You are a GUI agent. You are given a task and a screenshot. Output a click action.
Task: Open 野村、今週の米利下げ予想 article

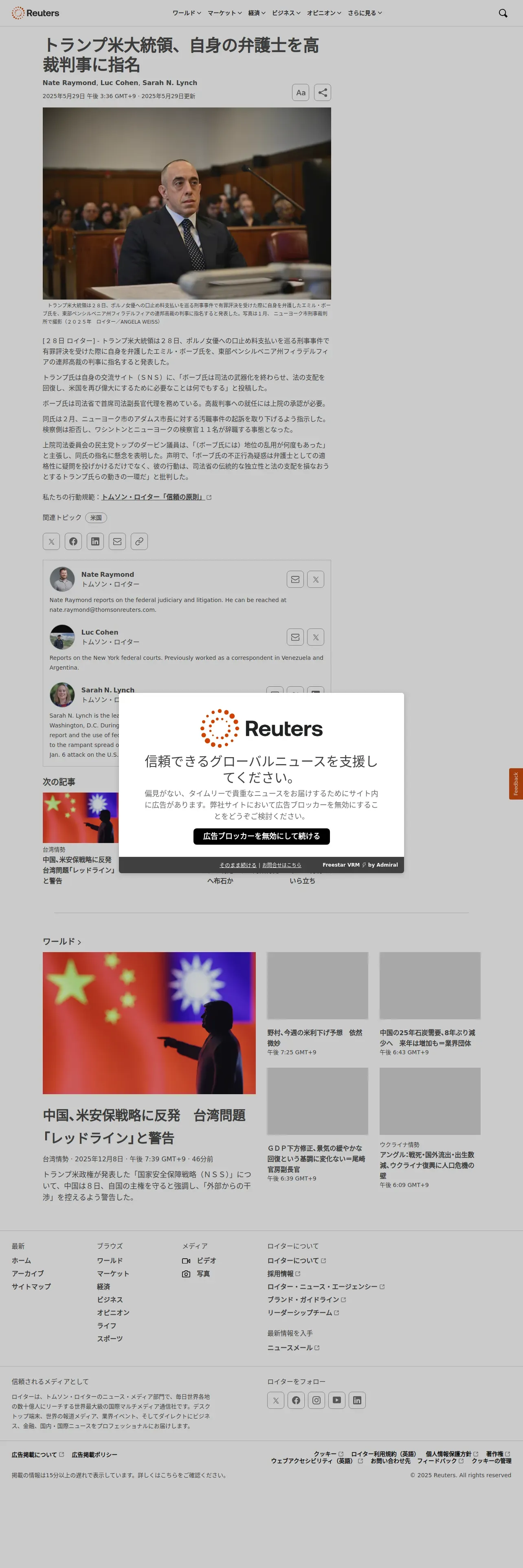[315, 1037]
